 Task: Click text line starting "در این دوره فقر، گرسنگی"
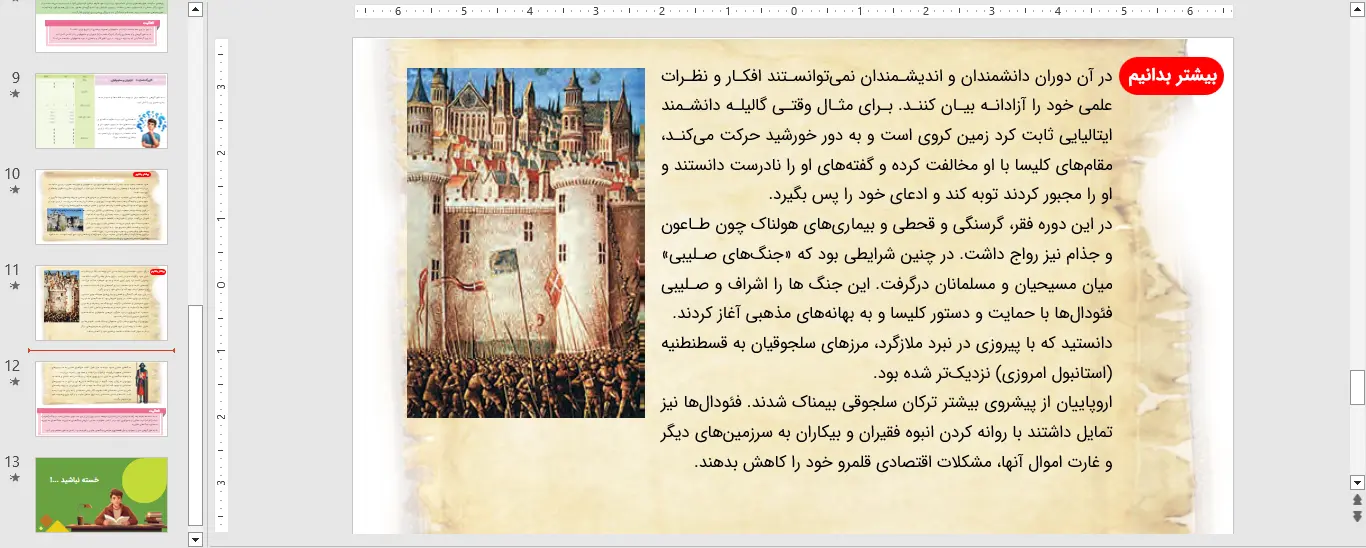coord(885,225)
